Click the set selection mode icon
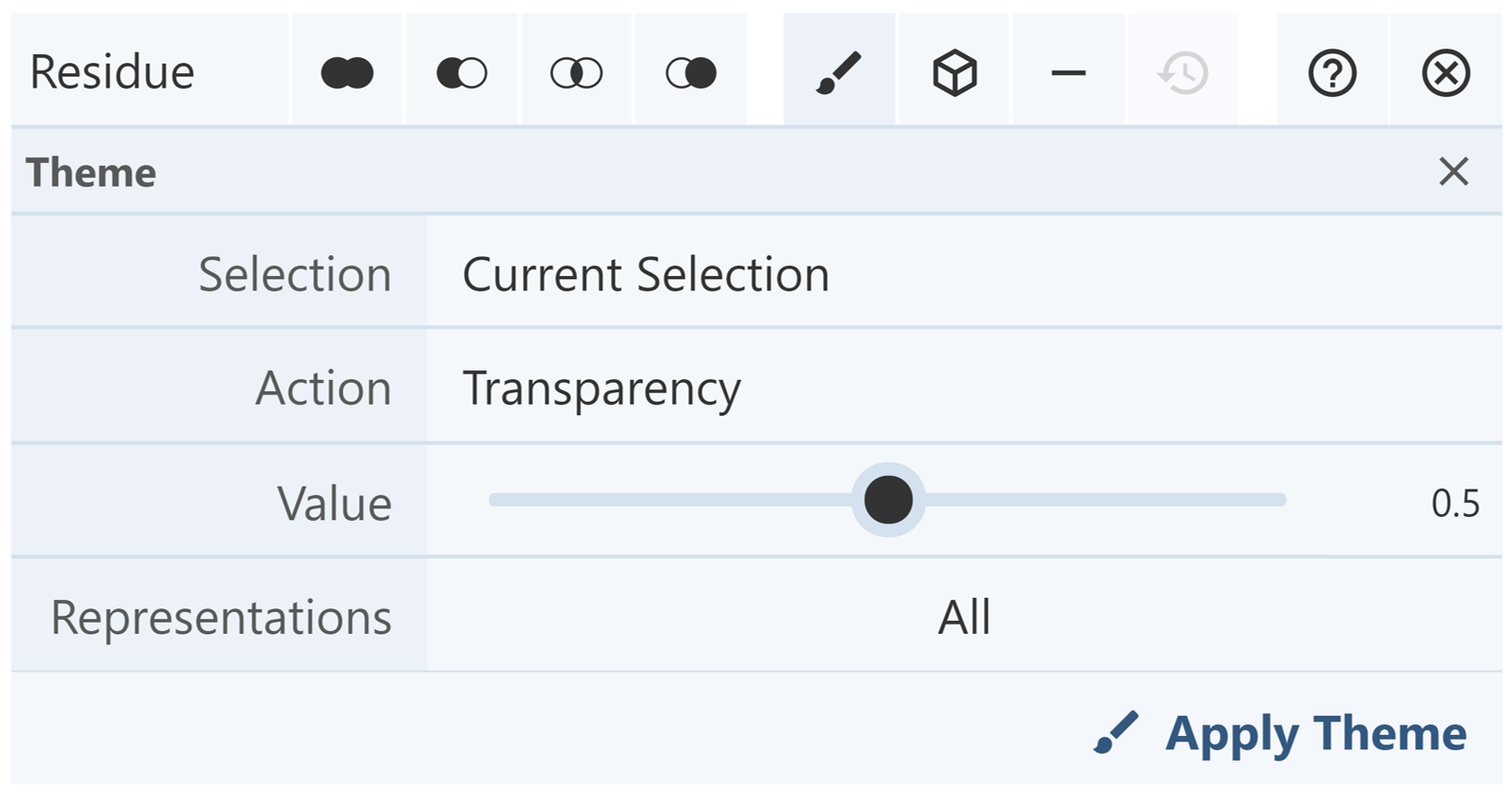 [691, 72]
